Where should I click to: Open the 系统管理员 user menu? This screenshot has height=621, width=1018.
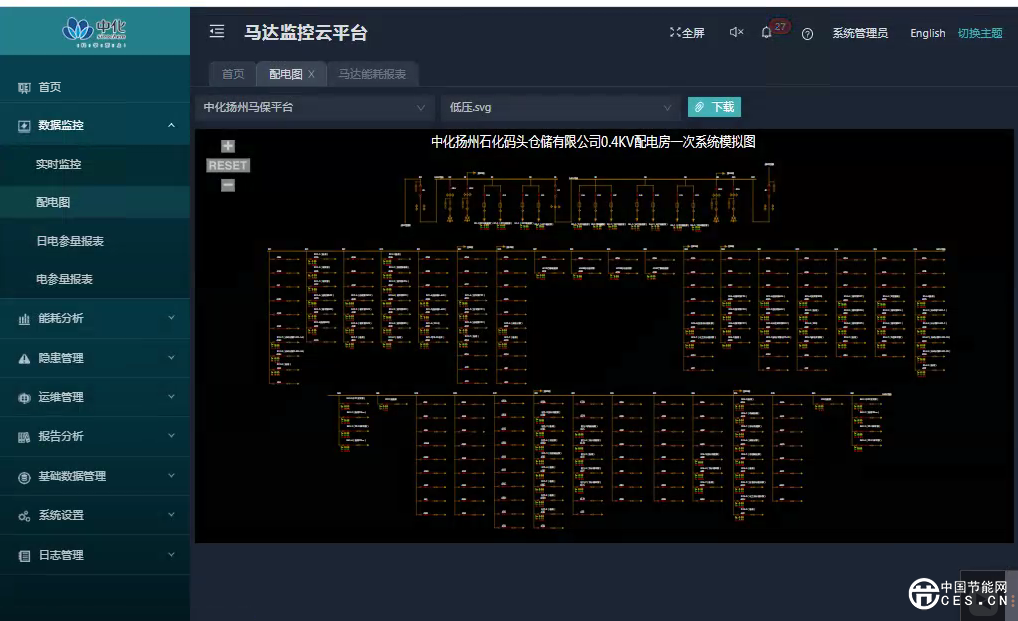pos(860,33)
